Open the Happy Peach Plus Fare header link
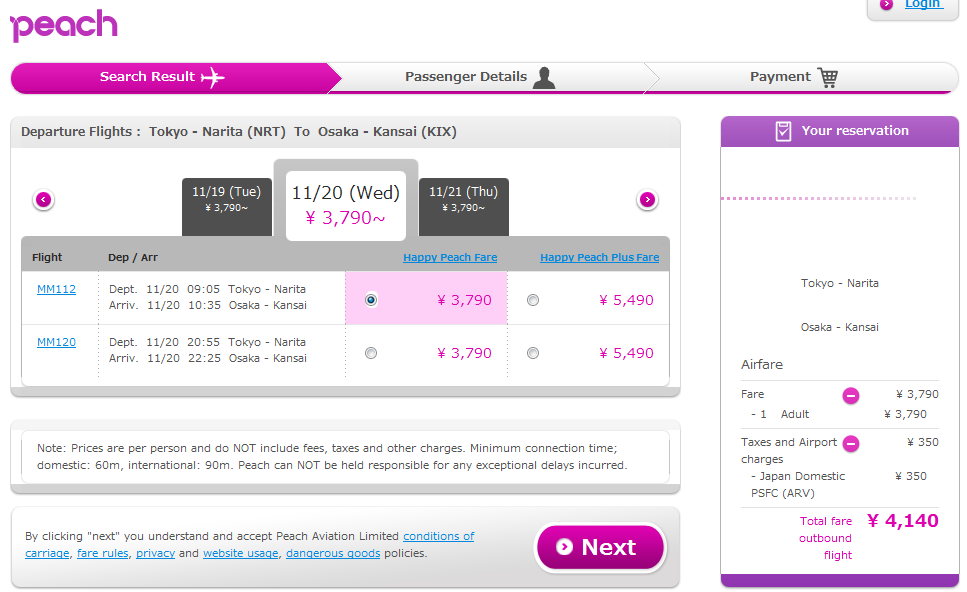 [599, 257]
